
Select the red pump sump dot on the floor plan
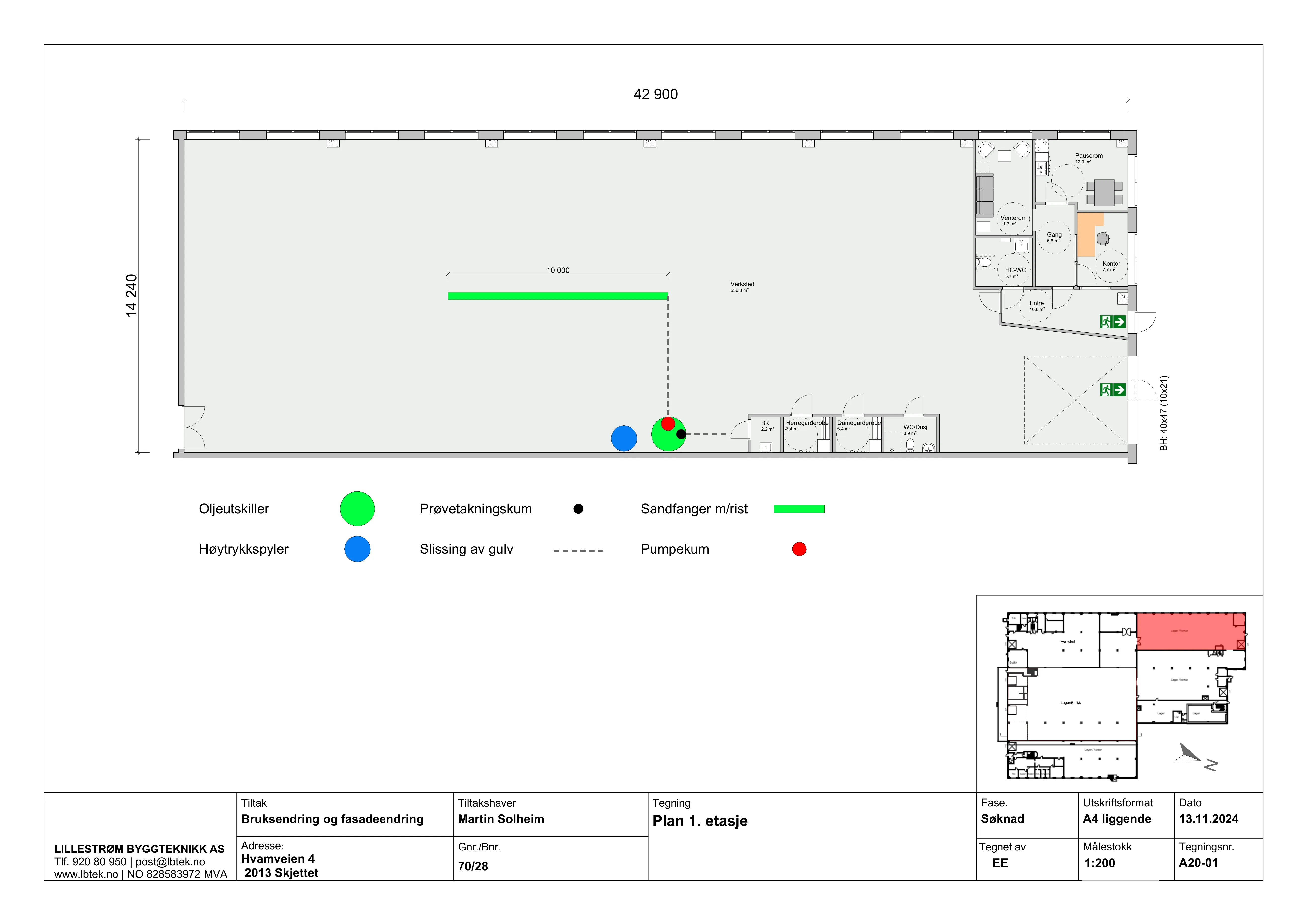point(668,423)
